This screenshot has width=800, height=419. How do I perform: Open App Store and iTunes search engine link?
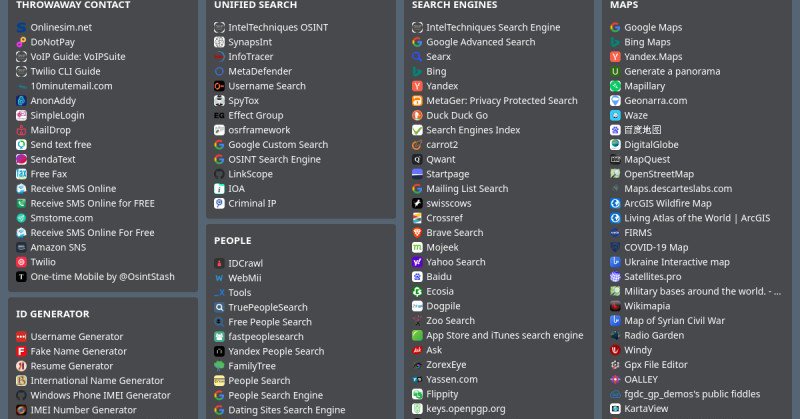pyautogui.click(x=505, y=336)
